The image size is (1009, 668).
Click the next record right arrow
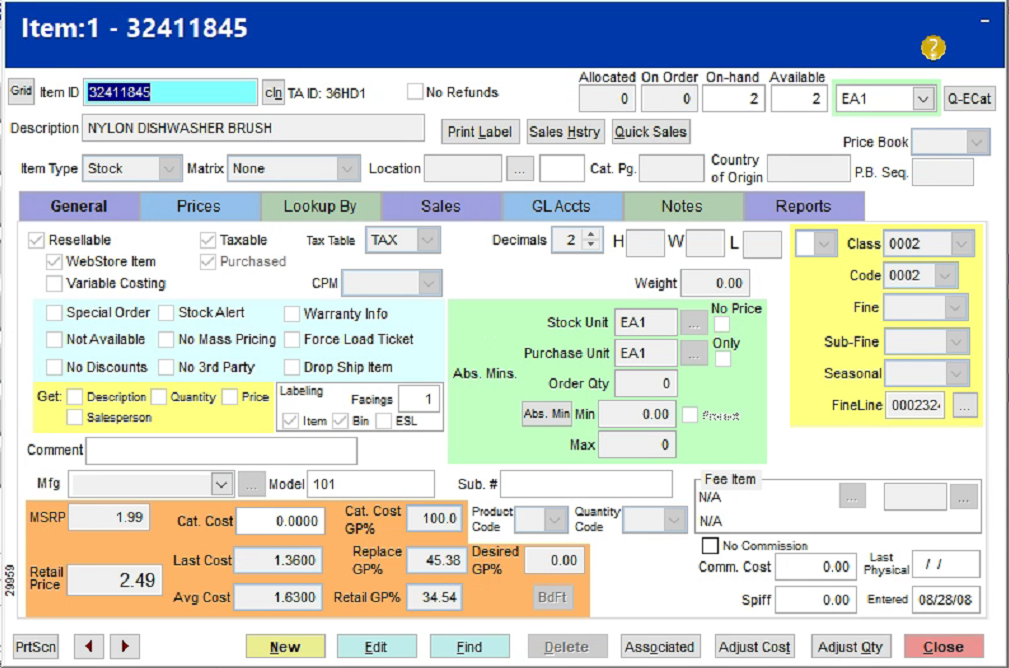point(124,646)
